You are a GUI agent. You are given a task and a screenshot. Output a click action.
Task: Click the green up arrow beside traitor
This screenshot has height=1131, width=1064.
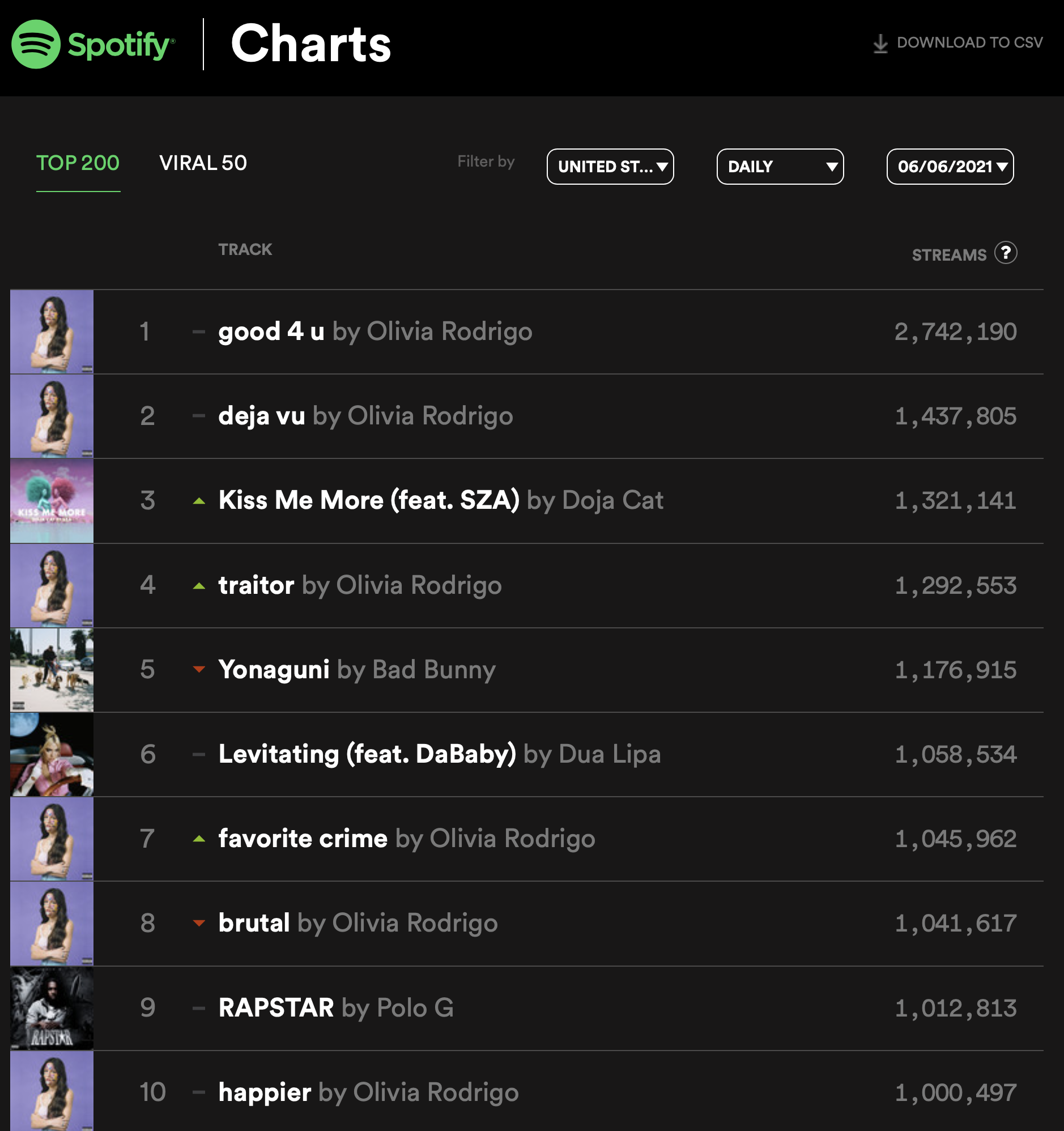click(x=198, y=586)
